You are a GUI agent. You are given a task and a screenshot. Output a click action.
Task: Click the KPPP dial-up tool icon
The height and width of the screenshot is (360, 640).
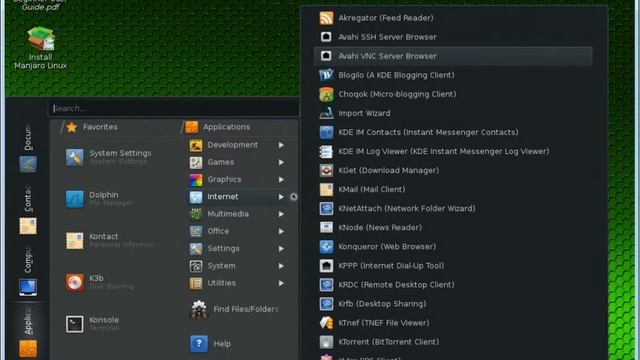click(x=326, y=266)
